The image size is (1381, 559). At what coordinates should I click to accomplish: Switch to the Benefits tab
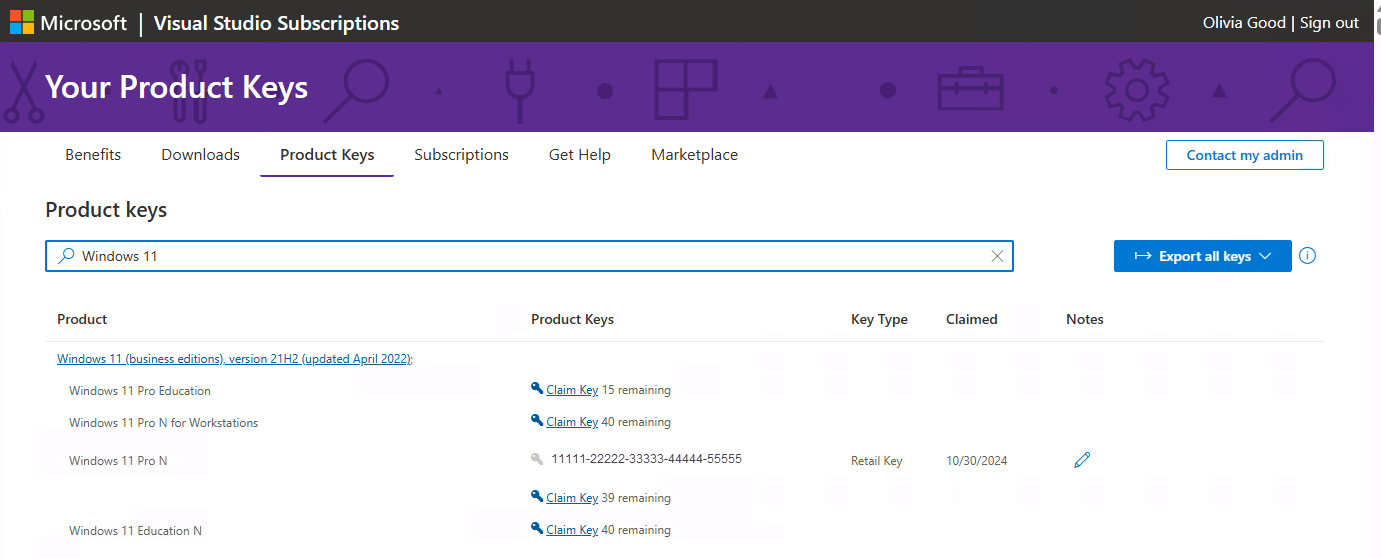click(93, 155)
